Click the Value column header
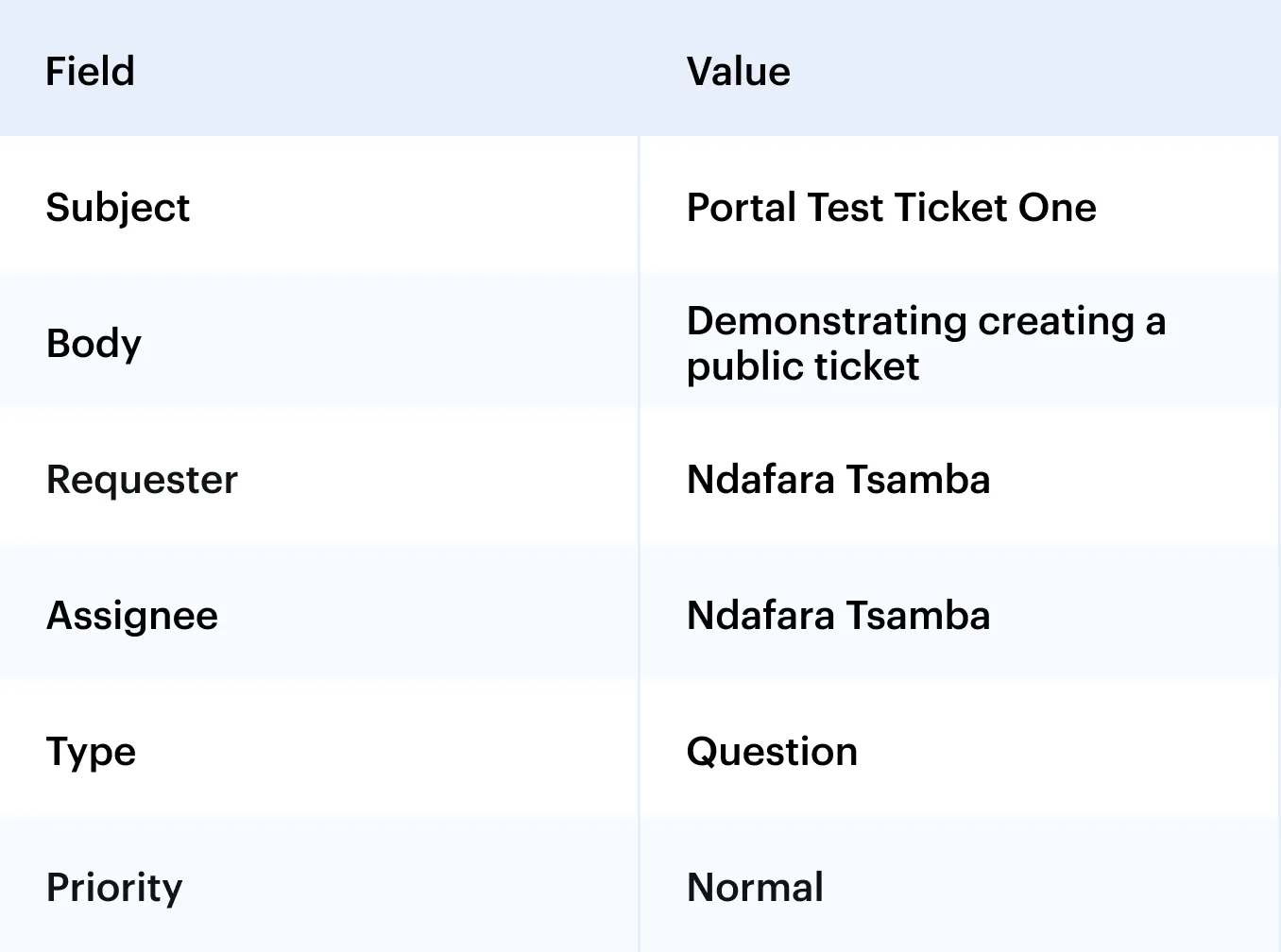Viewport: 1281px width, 952px height. [738, 72]
